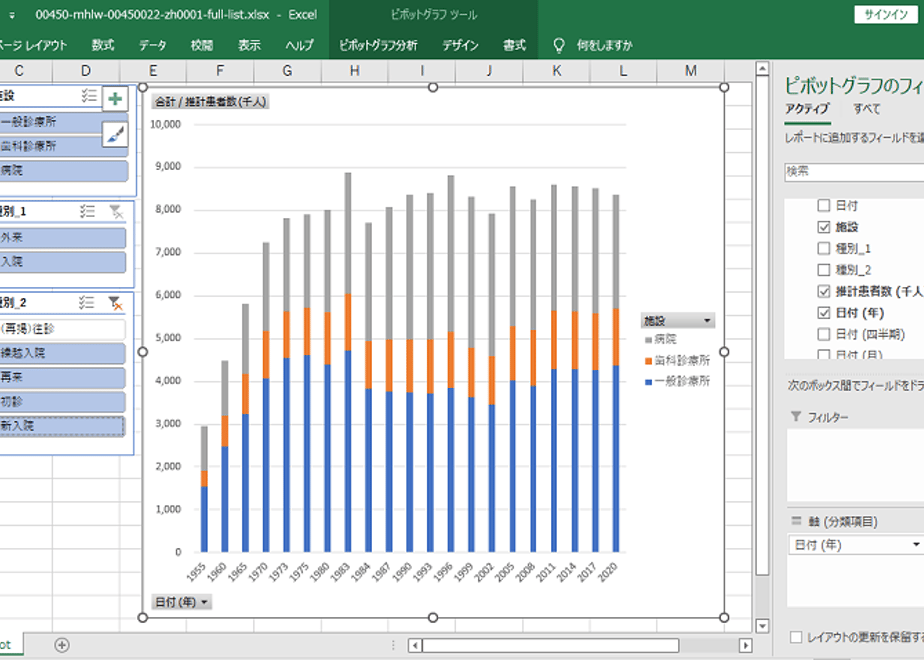This screenshot has height=660, width=924.
Task: Select 病院 in the 施設 slicer
Action: coord(64,170)
